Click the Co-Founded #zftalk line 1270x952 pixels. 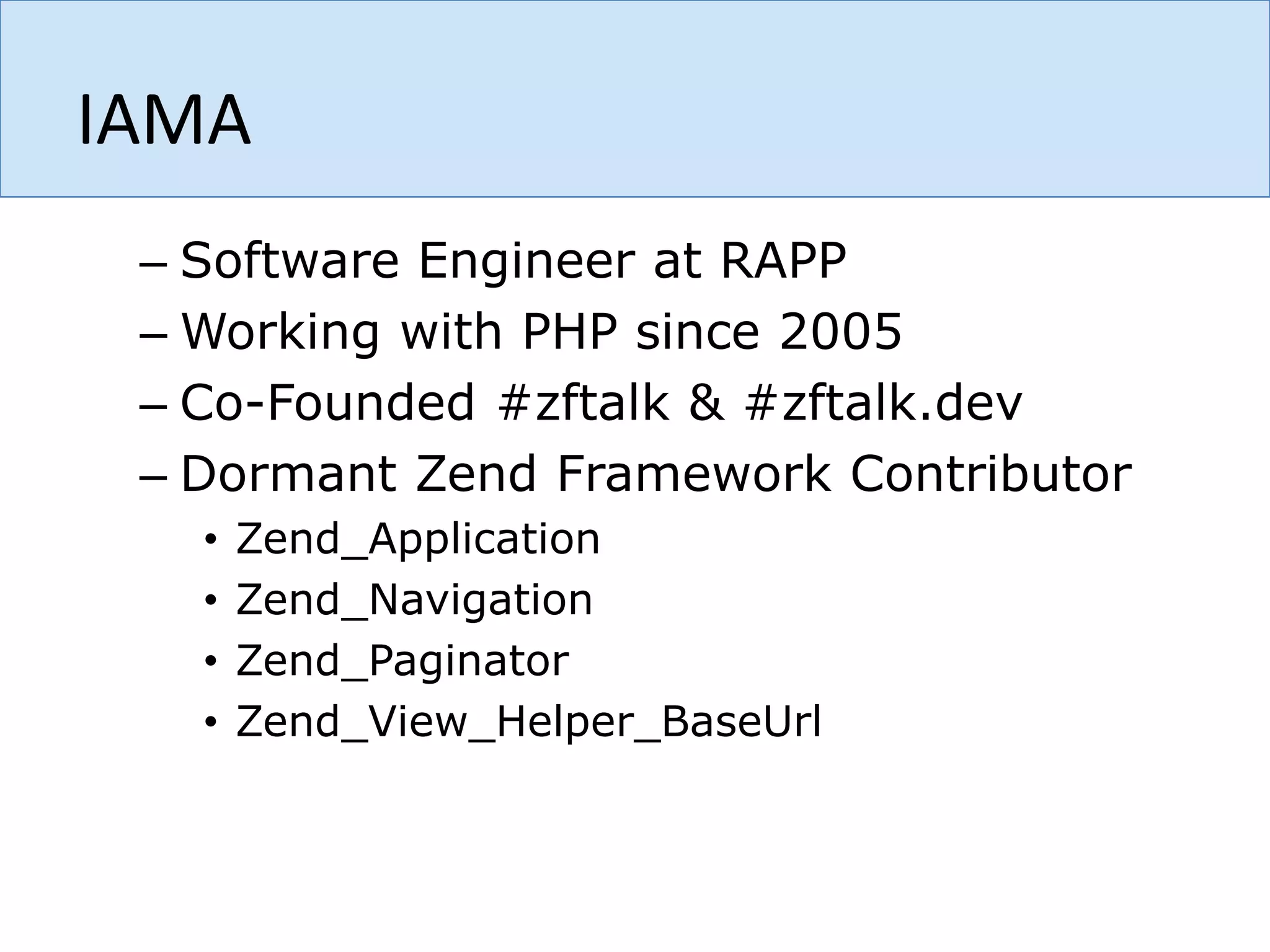(x=601, y=403)
